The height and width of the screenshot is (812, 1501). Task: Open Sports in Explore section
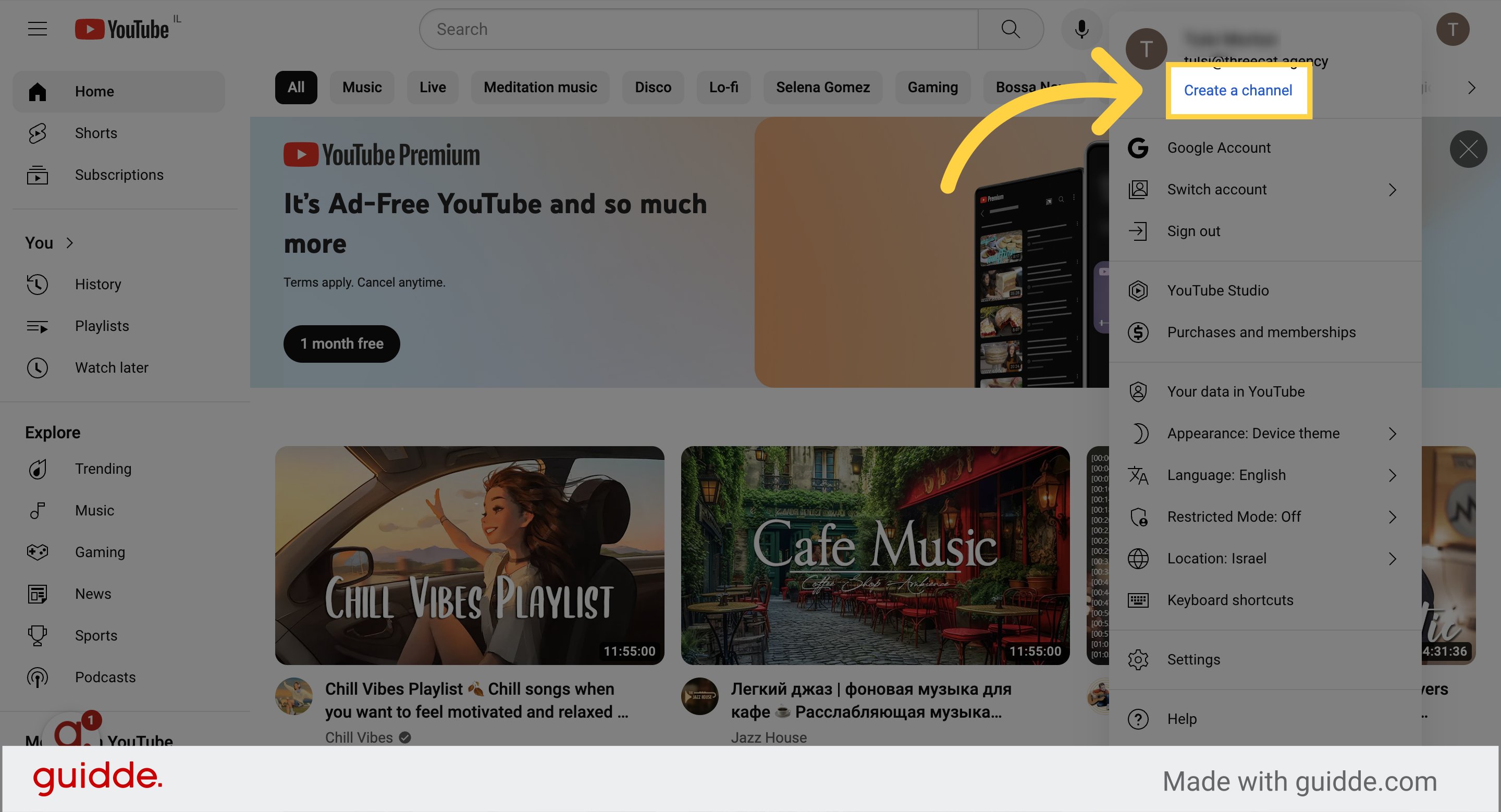tap(119, 635)
